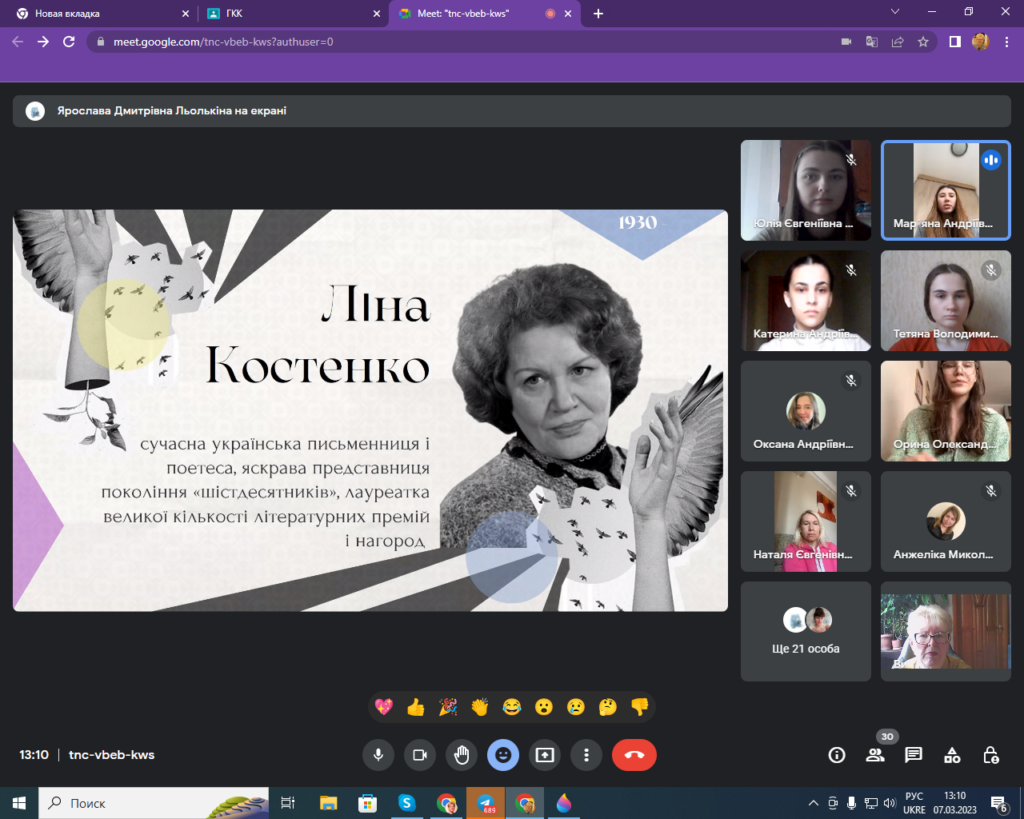Toggle the camera on or off
Viewport: 1024px width, 819px height.
coord(420,755)
